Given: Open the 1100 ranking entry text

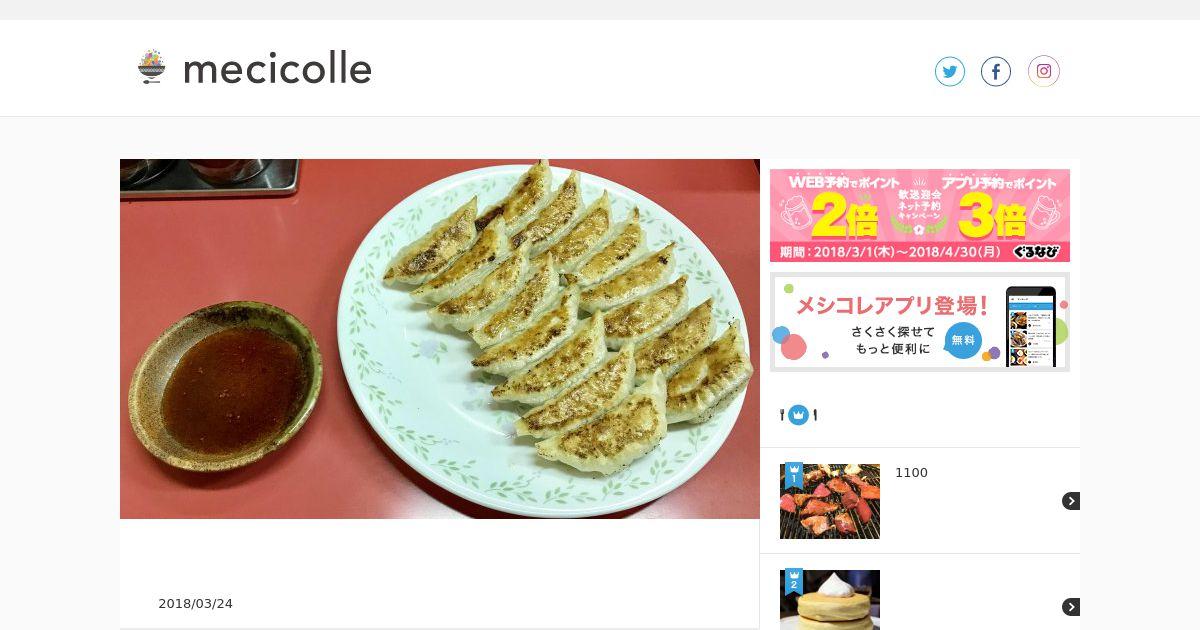Looking at the screenshot, I should point(911,473).
